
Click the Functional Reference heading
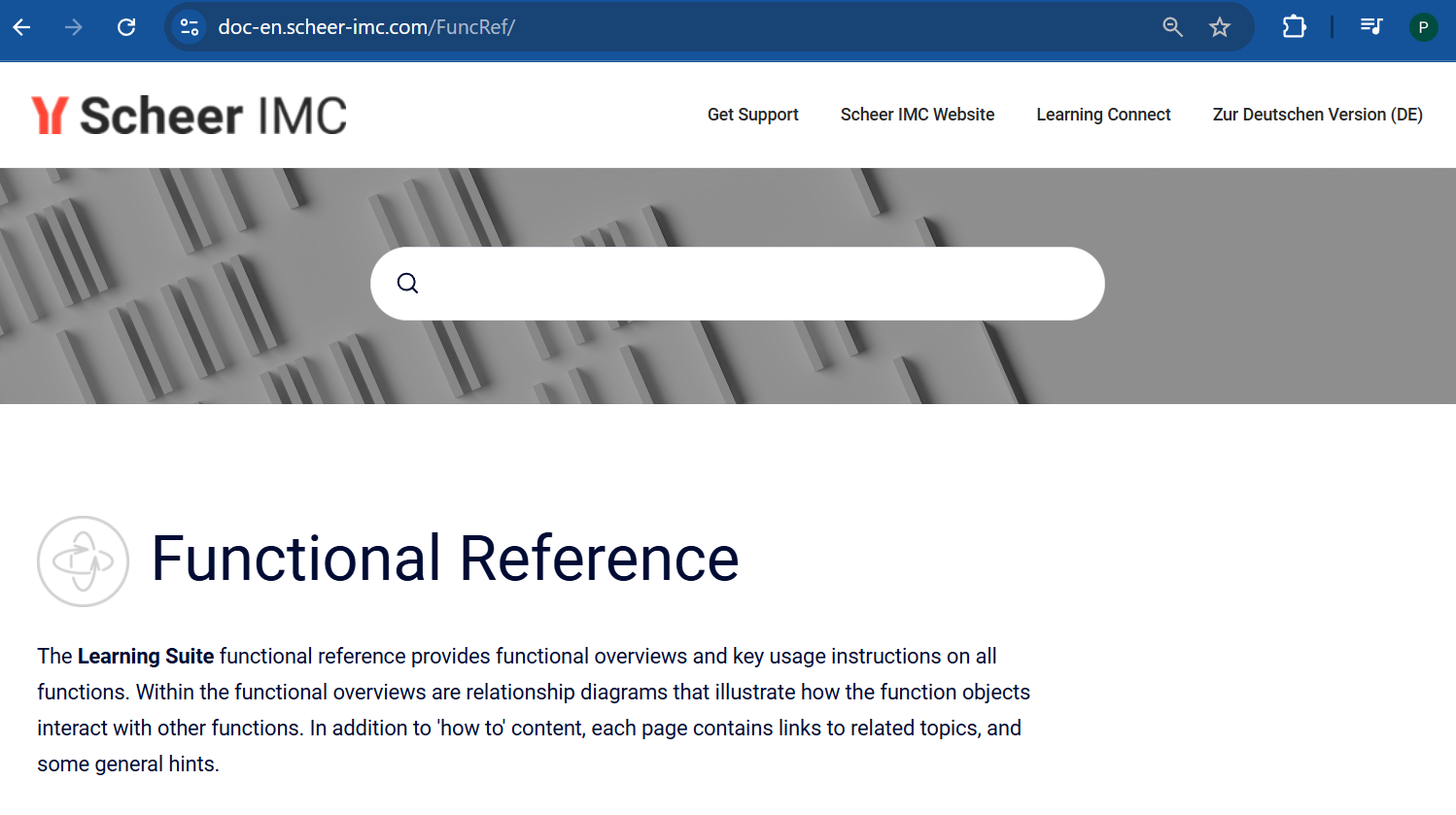[445, 560]
